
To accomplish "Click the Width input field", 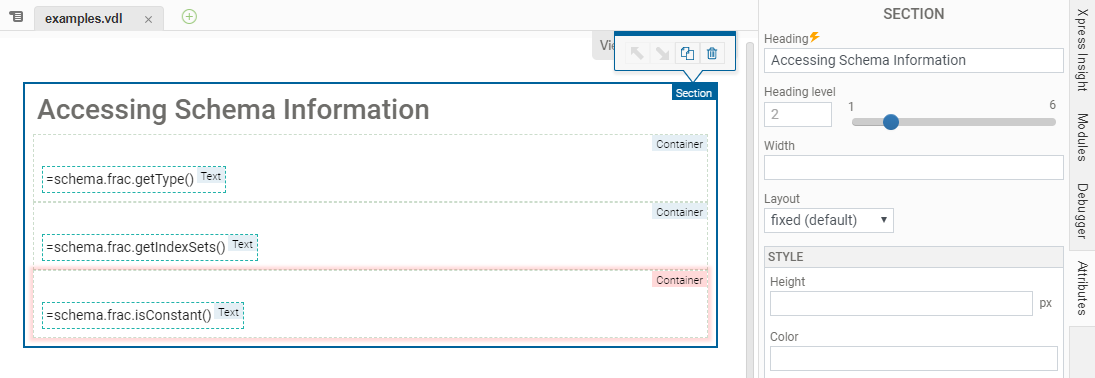I will [x=913, y=168].
